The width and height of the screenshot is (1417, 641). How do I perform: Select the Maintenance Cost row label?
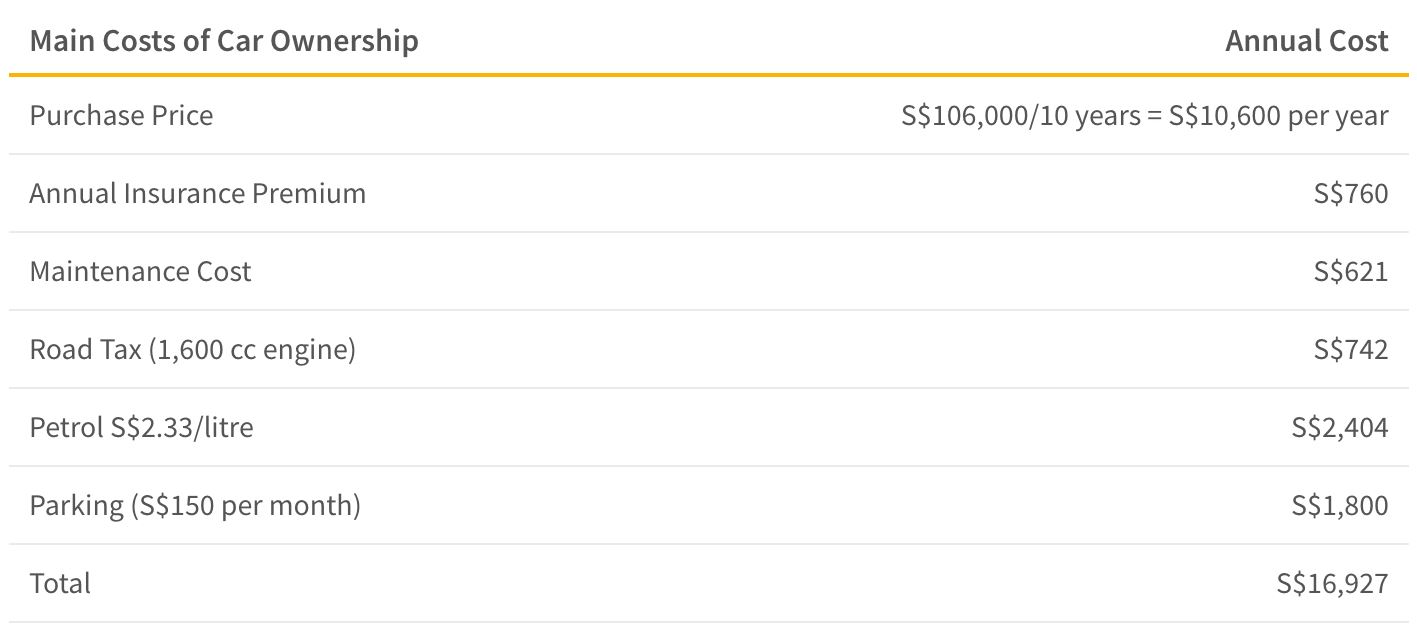pyautogui.click(x=140, y=271)
